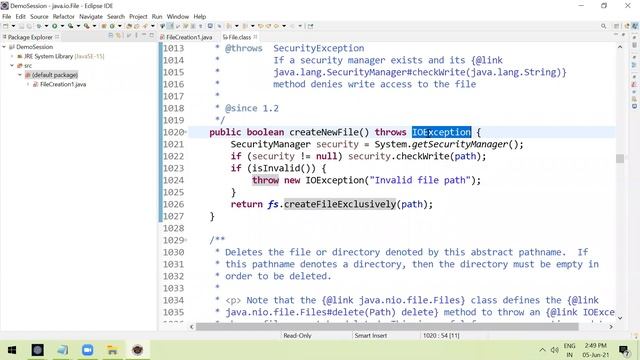
Task: Click the New file wizard icon
Action: [5, 26]
